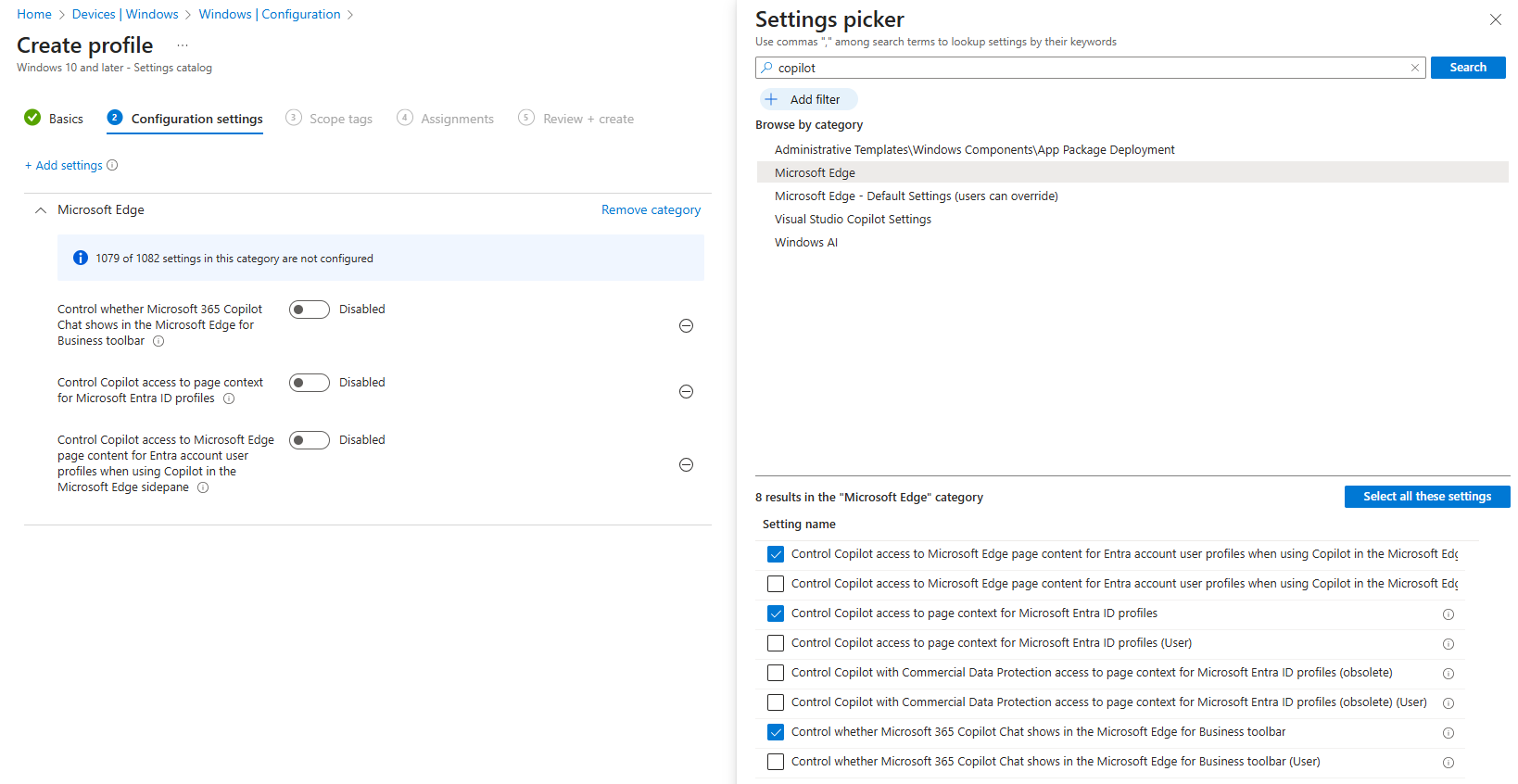Screen dimensions: 1518x784
Task: Toggle Copilot access to page context switch
Action: point(309,383)
